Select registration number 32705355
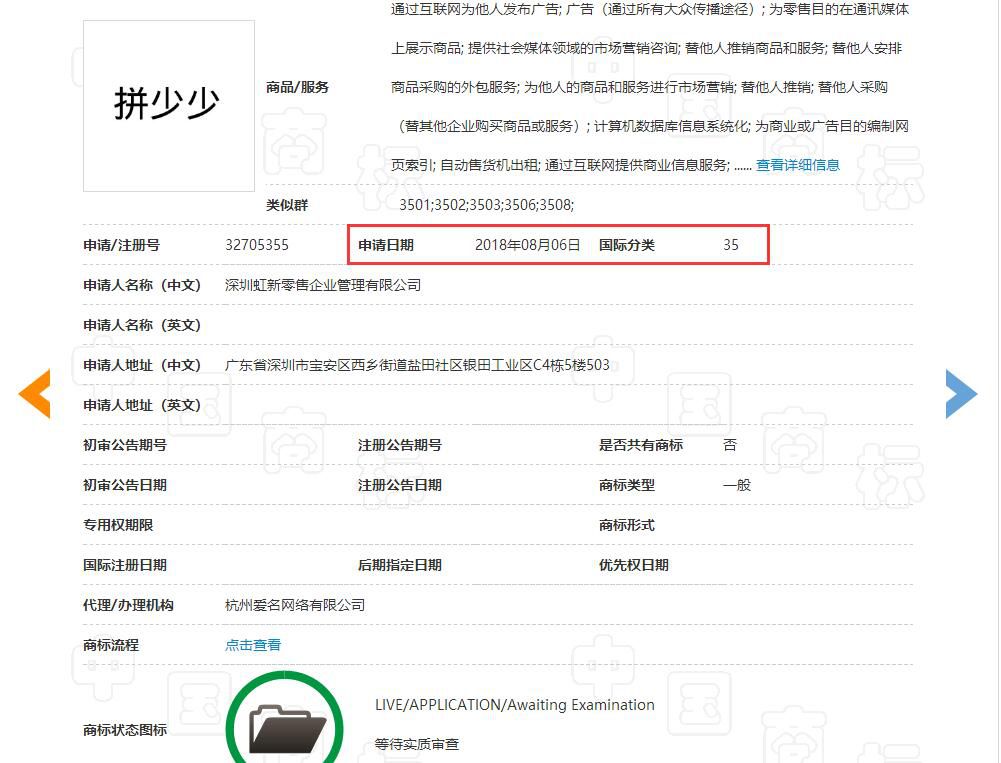Image resolution: width=1001 pixels, height=763 pixels. [x=257, y=245]
